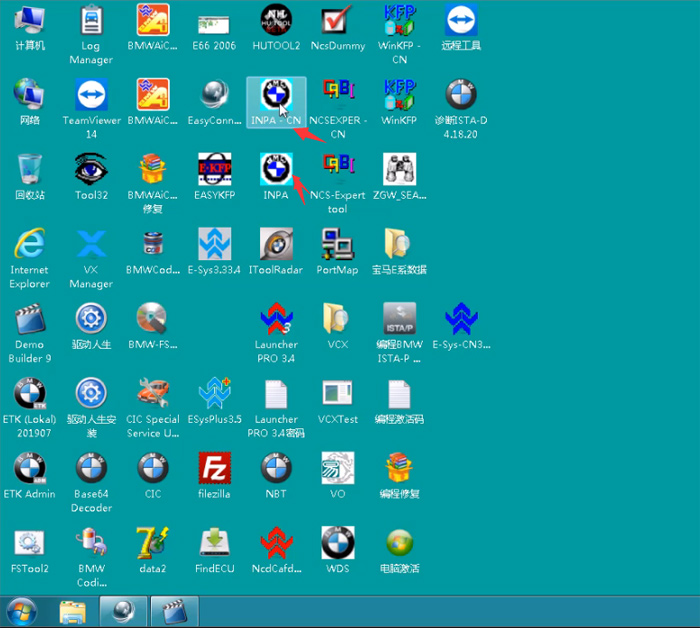Open the Windows Start menu
The width and height of the screenshot is (700, 628).
coord(21,612)
